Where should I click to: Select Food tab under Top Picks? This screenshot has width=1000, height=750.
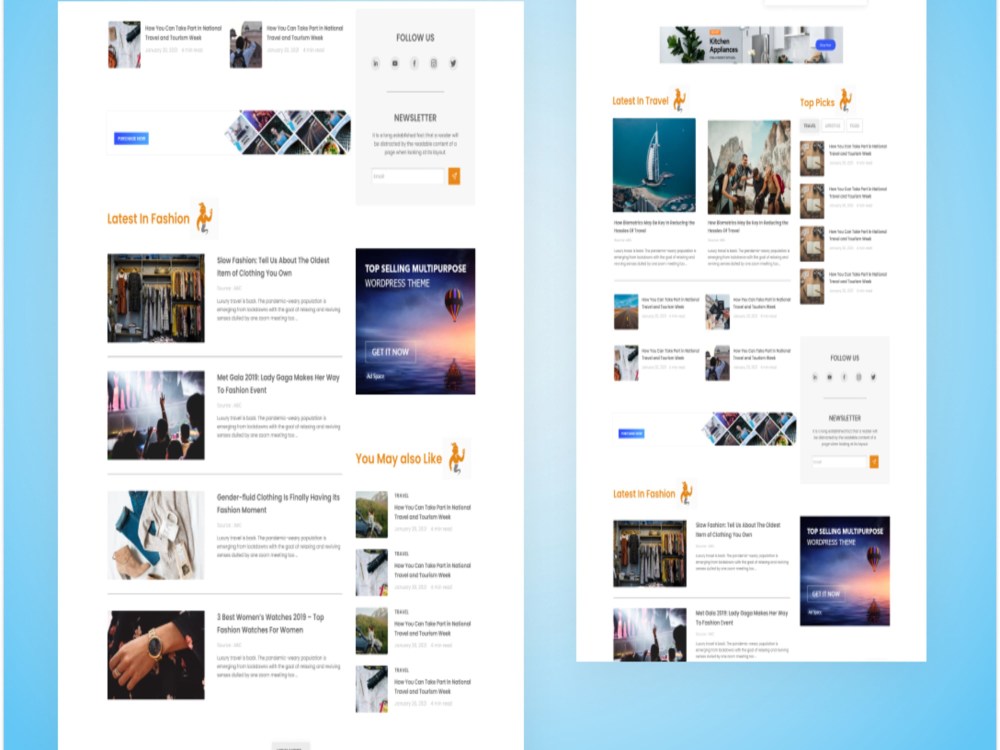coord(855,126)
